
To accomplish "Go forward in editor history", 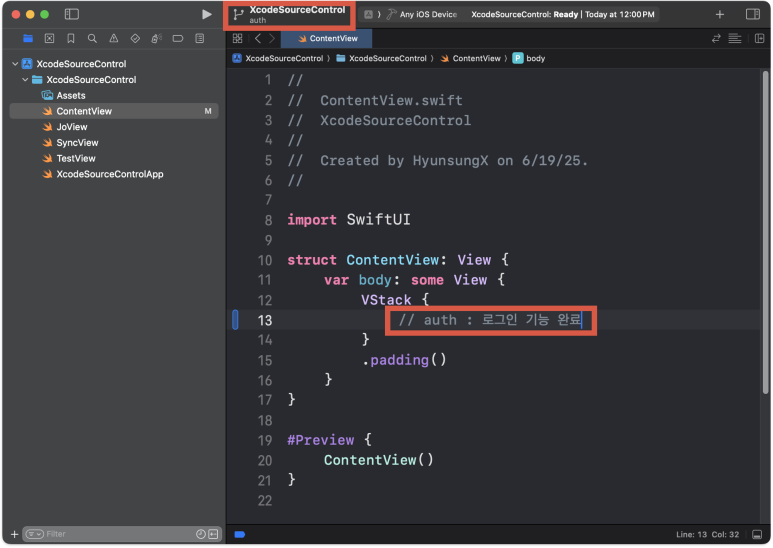I will pos(272,38).
